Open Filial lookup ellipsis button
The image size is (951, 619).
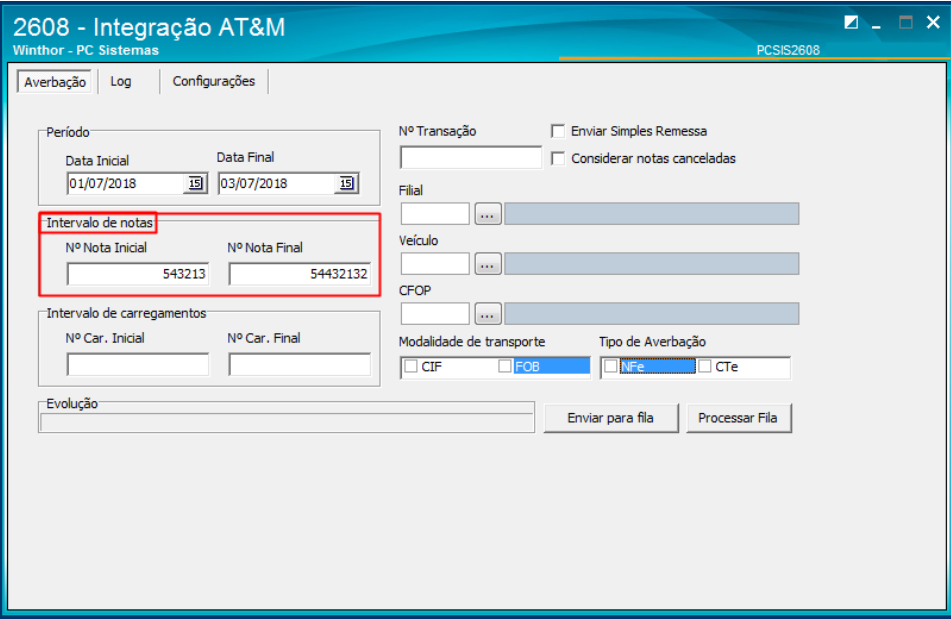coord(488,214)
